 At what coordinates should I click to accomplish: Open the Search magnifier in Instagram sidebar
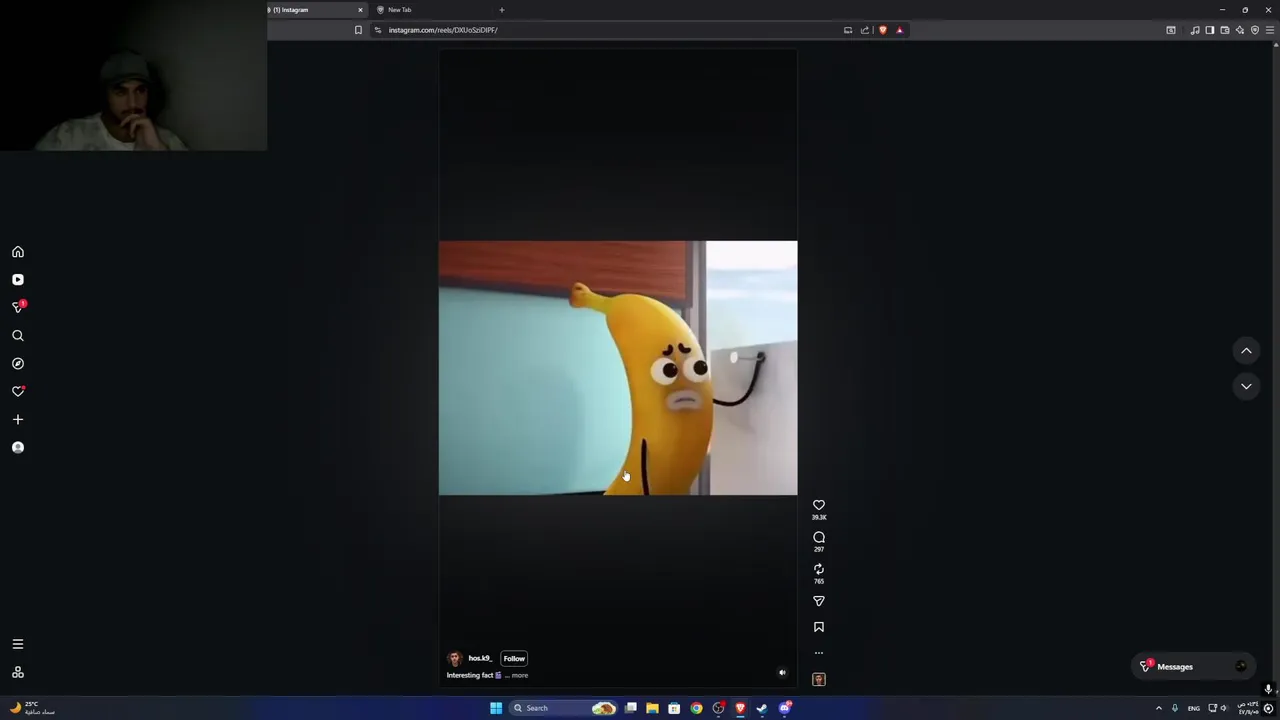coord(18,336)
